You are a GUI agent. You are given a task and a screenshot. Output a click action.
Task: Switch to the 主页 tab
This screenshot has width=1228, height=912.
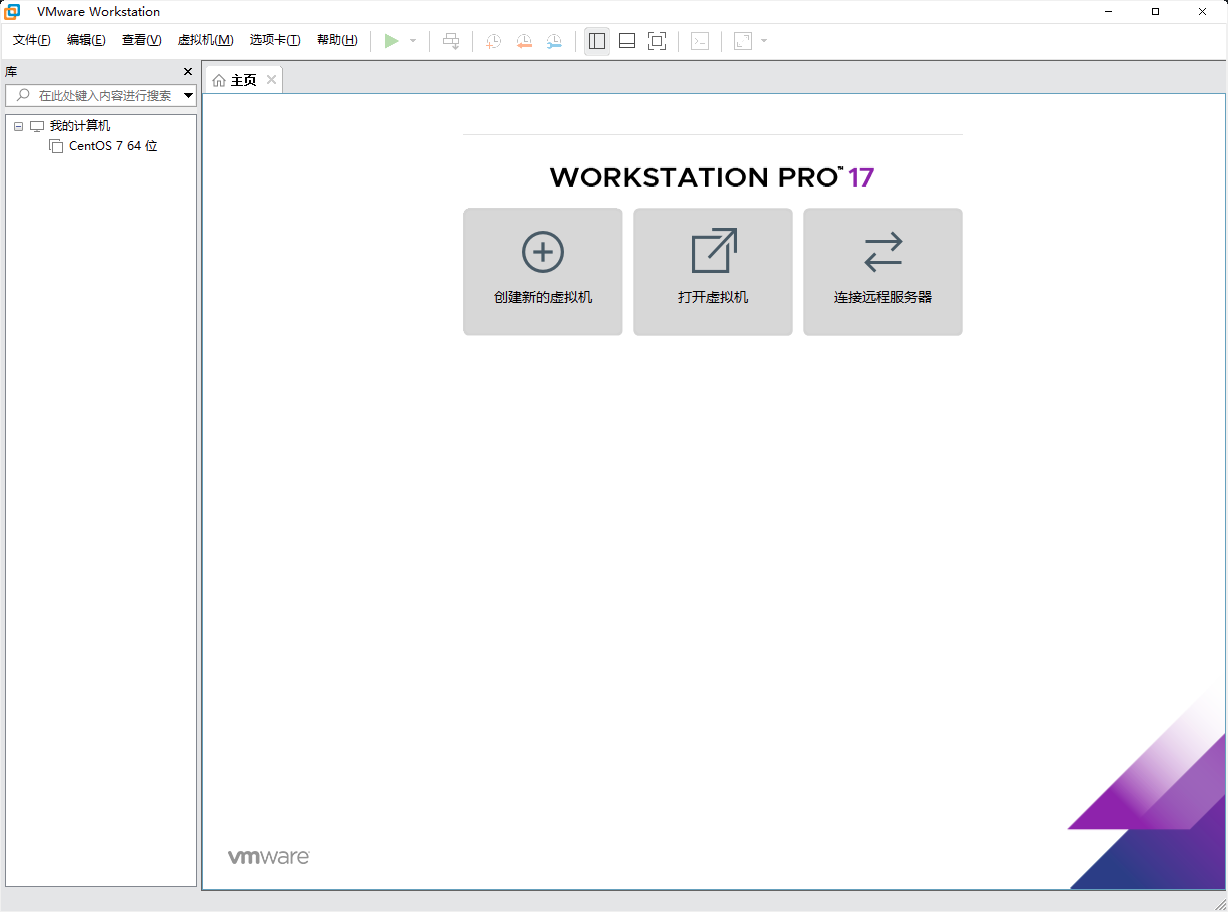tap(241, 79)
